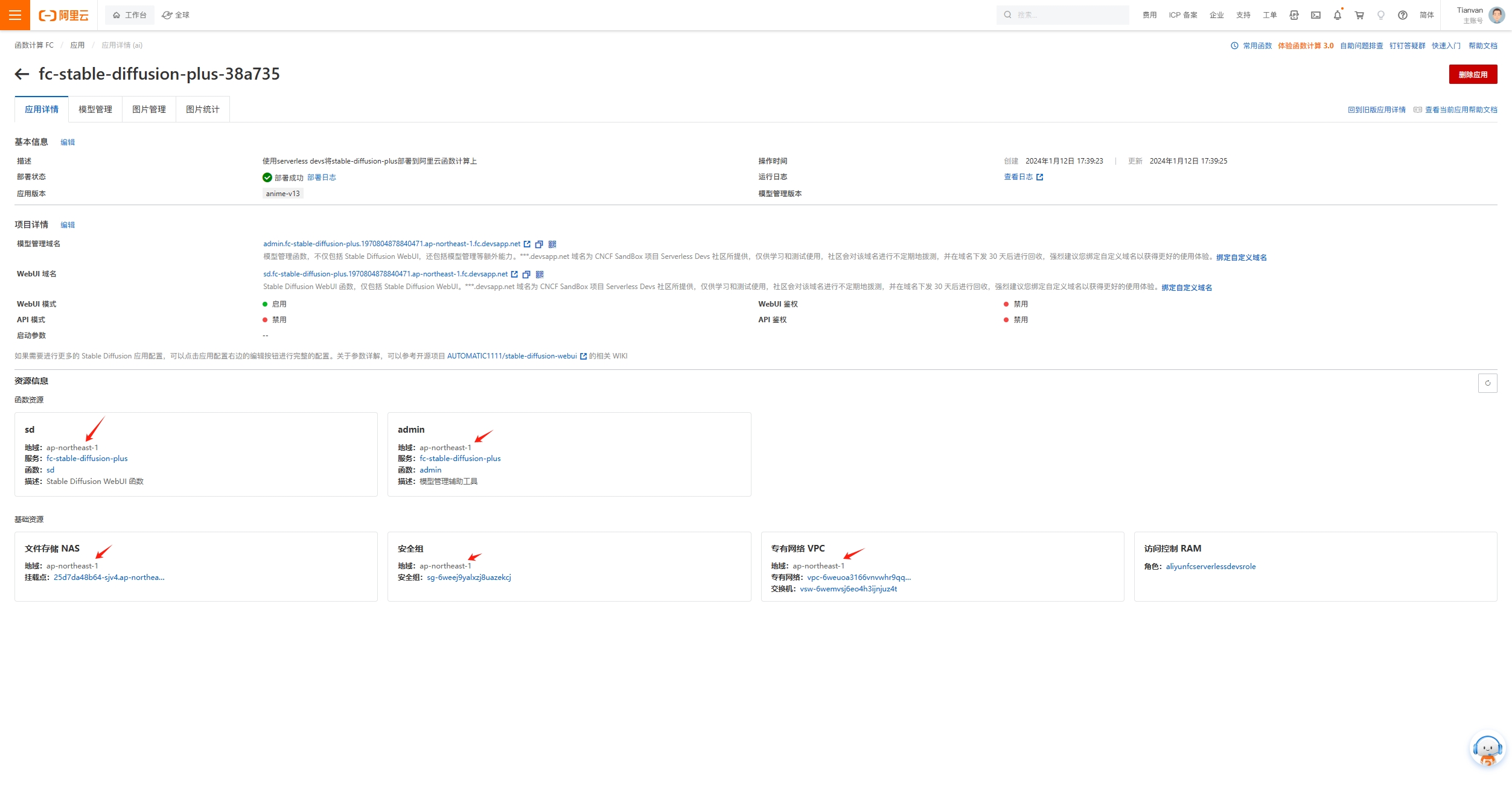Open the ICP 备案 menu

[x=1182, y=15]
